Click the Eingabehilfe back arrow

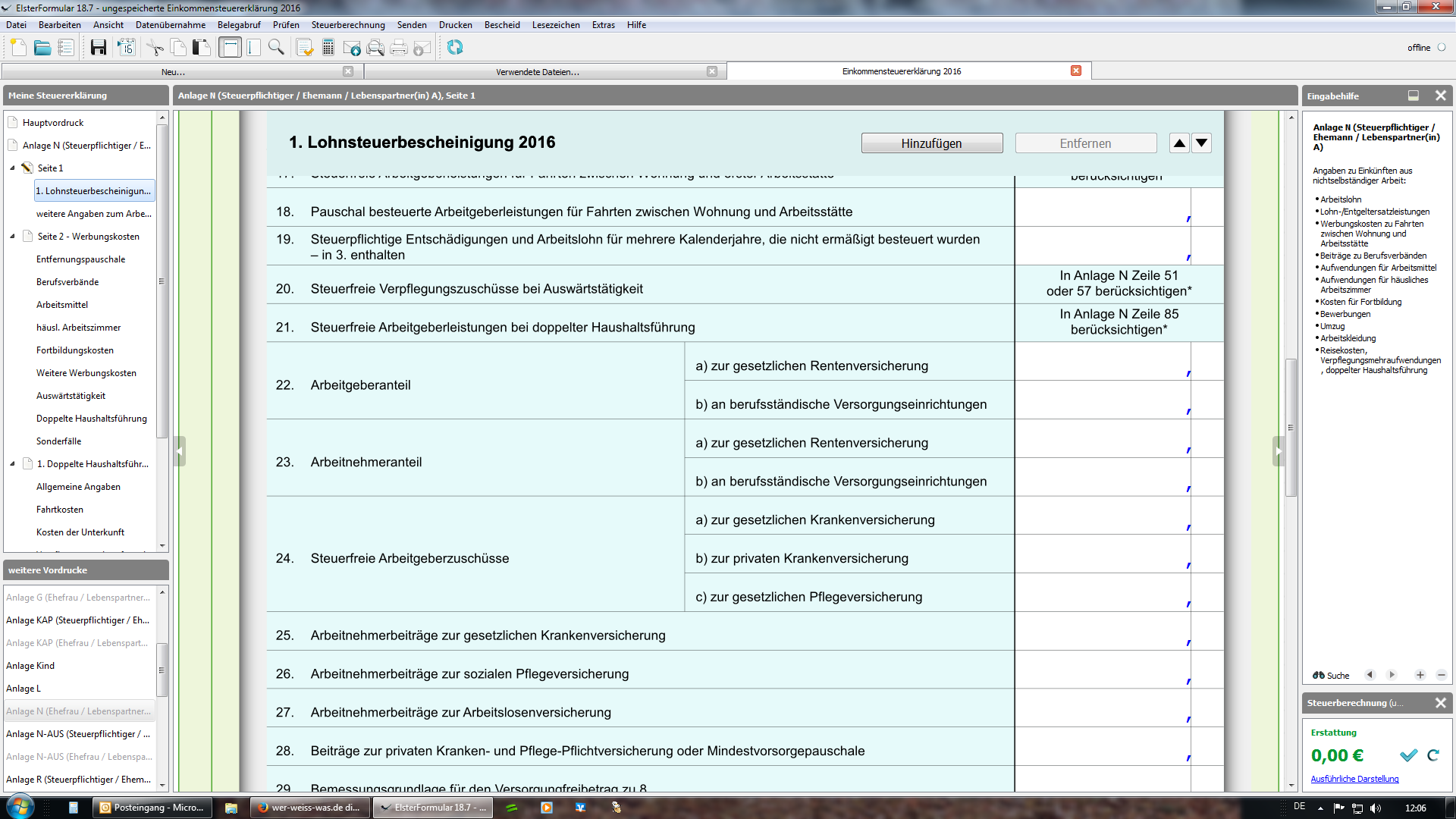1370,675
